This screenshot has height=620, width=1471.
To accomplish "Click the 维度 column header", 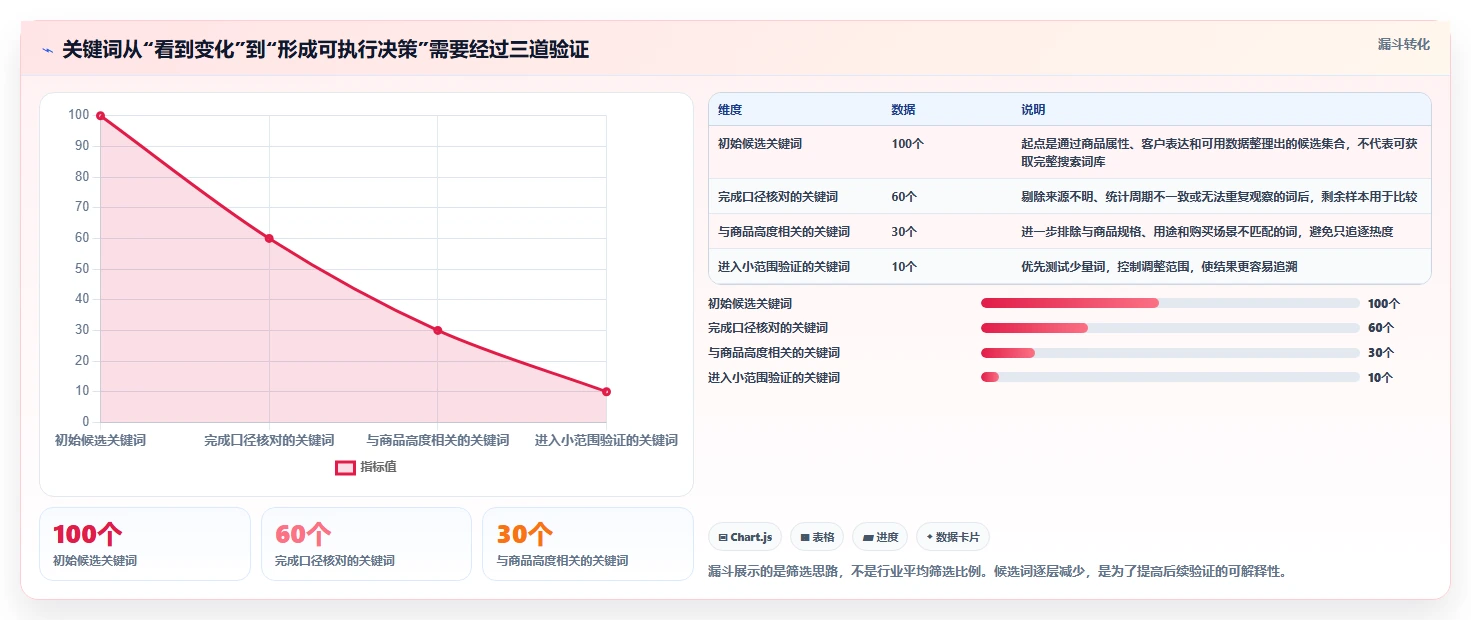I will coord(730,109).
